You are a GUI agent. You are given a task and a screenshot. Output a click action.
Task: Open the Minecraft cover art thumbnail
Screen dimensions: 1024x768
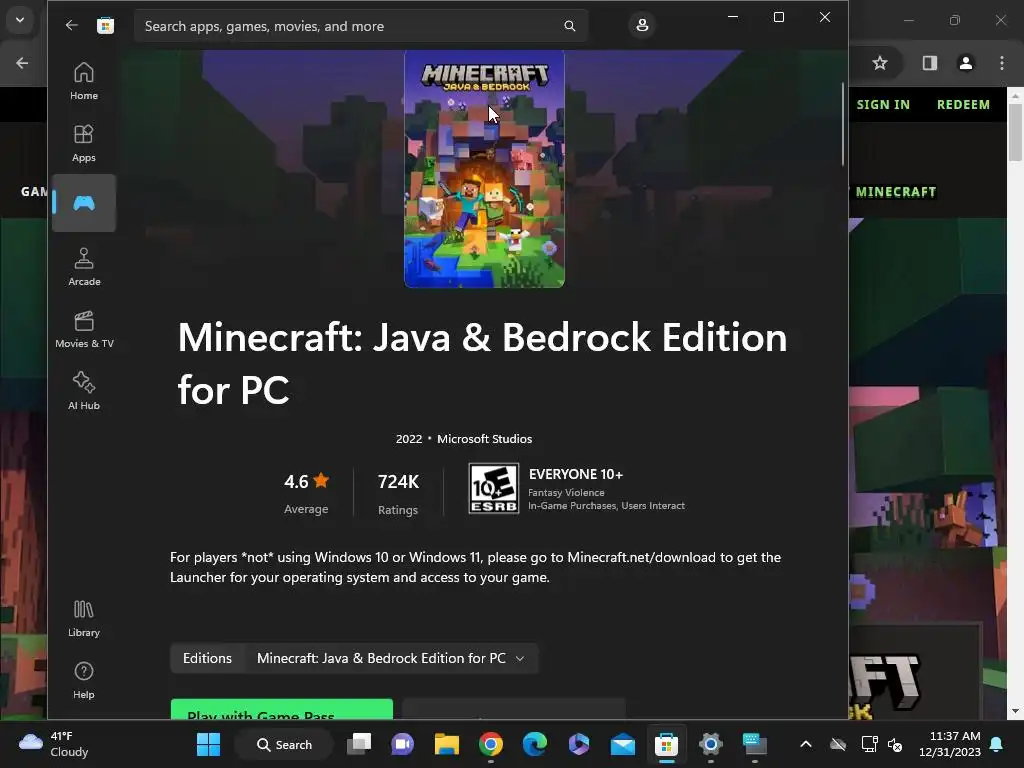pos(484,169)
